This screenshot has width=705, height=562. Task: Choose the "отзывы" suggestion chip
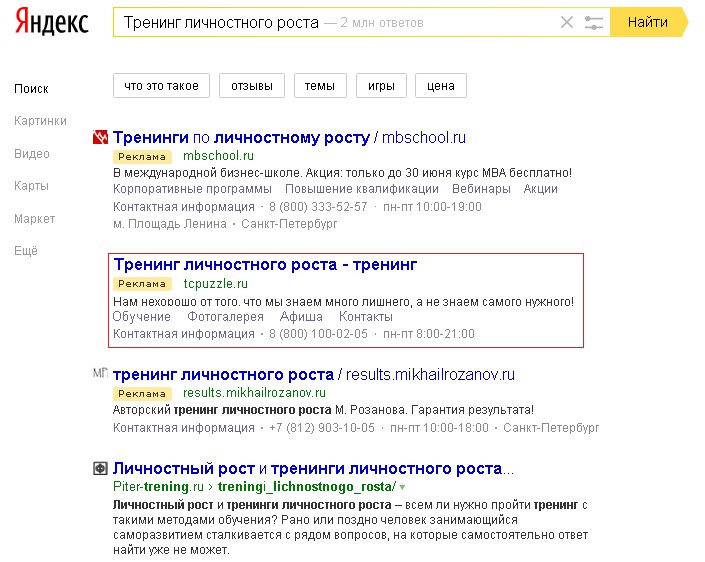(252, 86)
